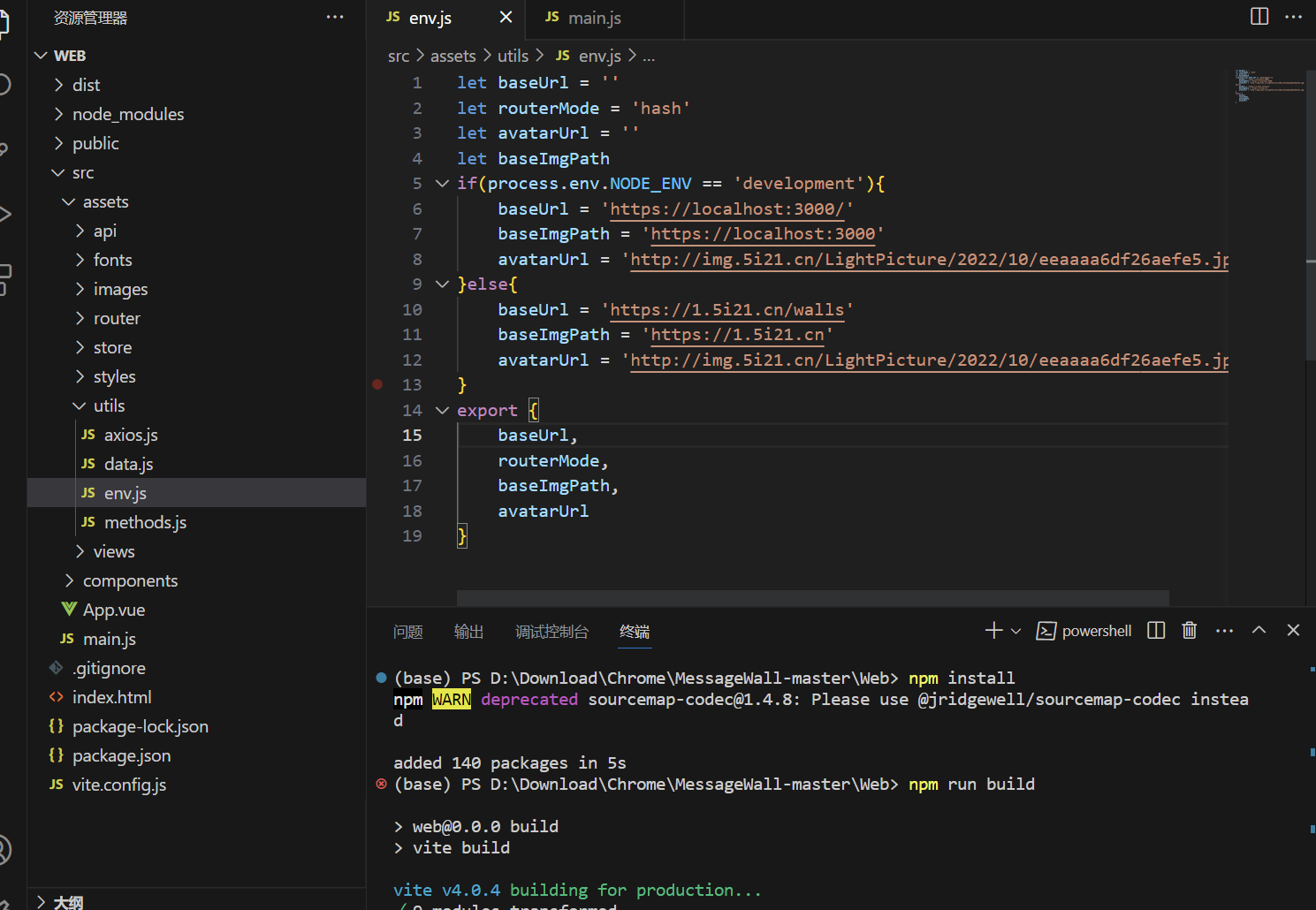This screenshot has height=910, width=1316.
Task: Open the Explorer more actions menu
Action: (335, 18)
